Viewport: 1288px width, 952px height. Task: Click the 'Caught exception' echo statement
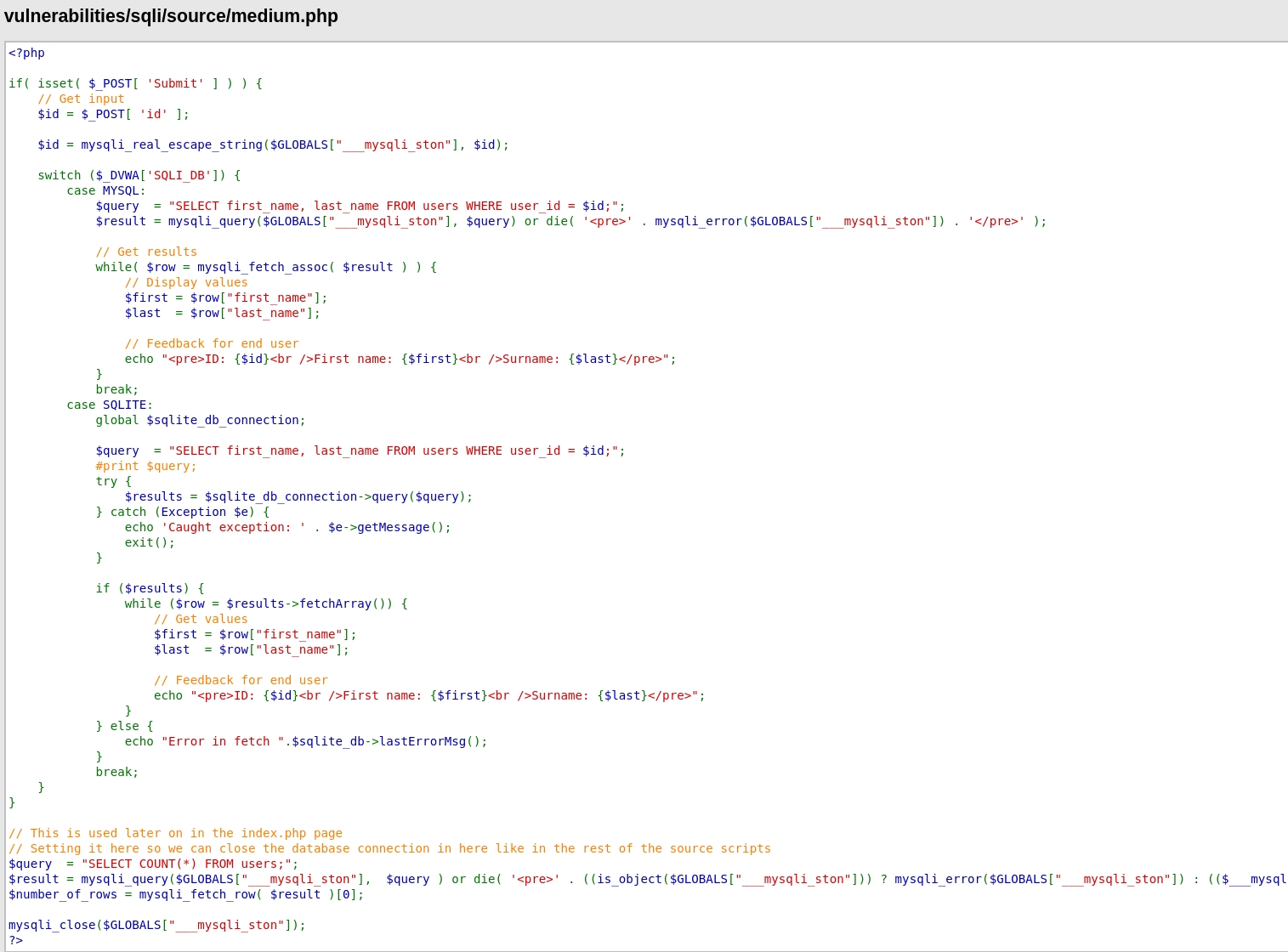287,527
